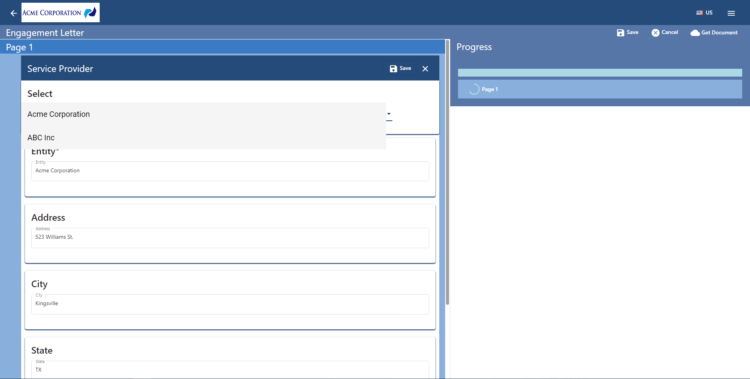Save the Engagement Letter from top toolbar
The image size is (750, 379).
click(628, 33)
